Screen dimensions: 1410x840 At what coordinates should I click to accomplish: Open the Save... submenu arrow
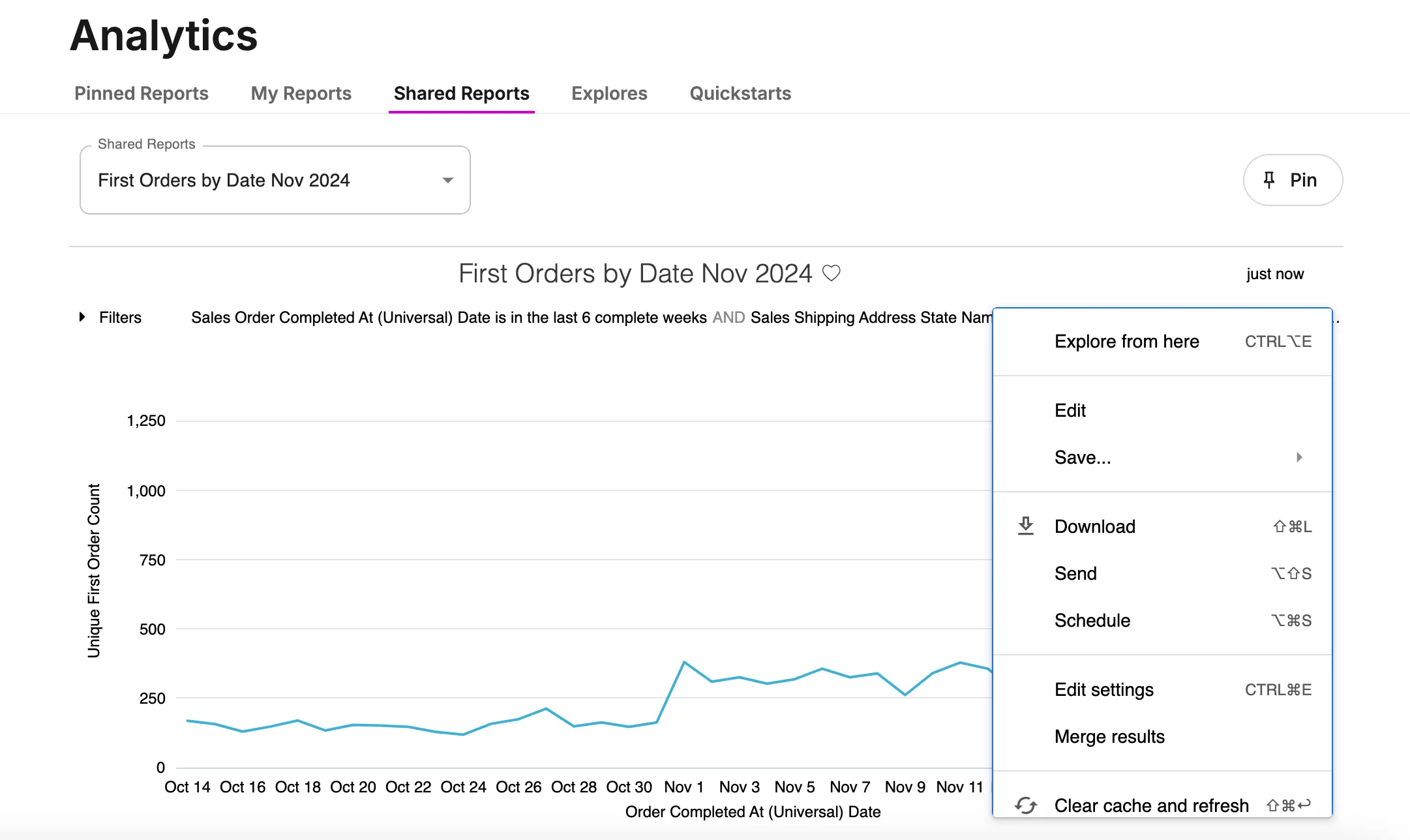pos(1299,457)
